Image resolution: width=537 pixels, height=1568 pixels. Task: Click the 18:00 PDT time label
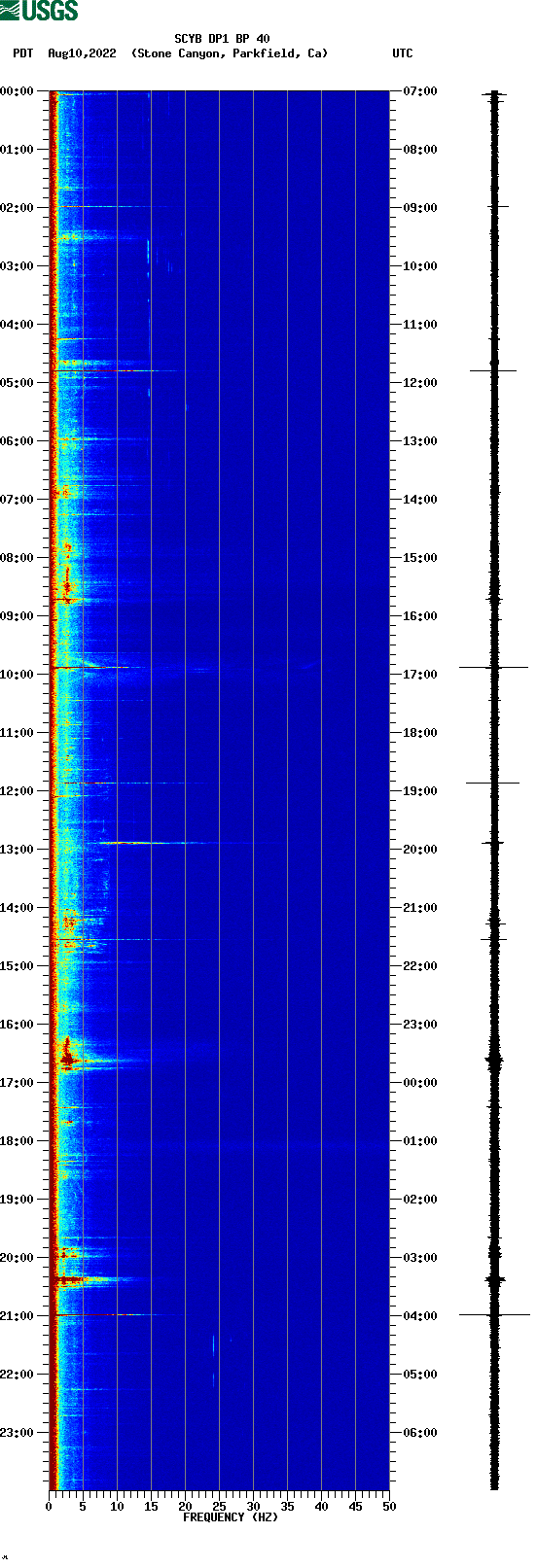point(18,1141)
